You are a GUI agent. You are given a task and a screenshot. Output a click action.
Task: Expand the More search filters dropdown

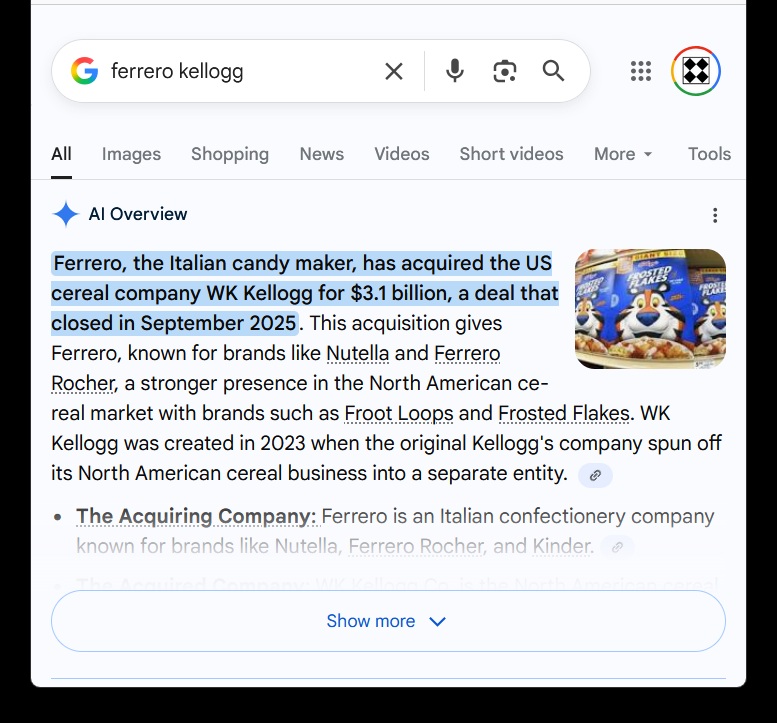pos(623,154)
